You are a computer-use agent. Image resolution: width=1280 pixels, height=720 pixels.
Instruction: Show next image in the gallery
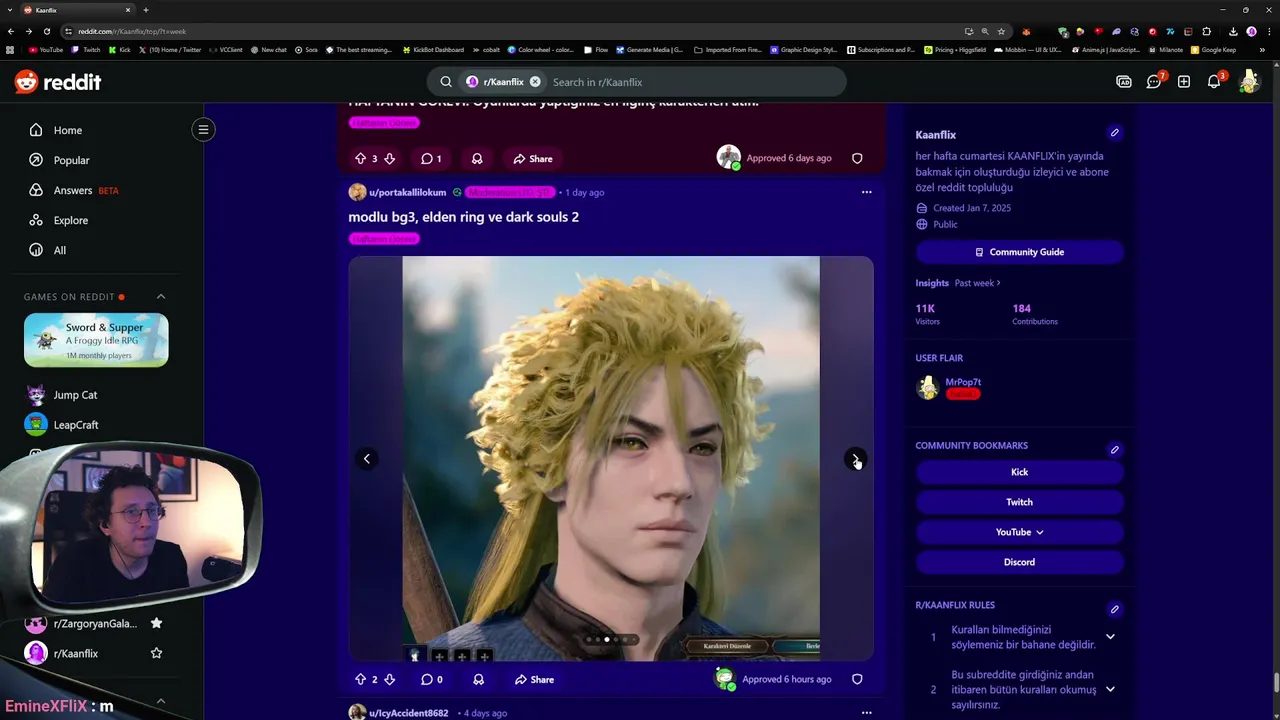(855, 459)
